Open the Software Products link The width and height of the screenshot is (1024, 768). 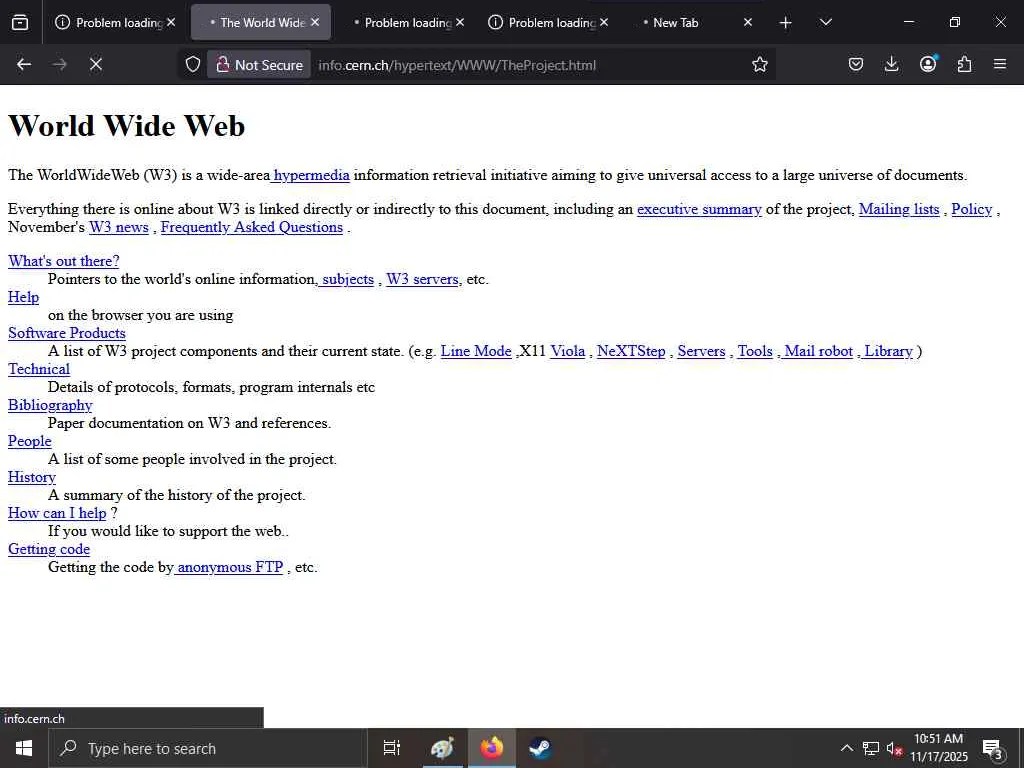[67, 333]
